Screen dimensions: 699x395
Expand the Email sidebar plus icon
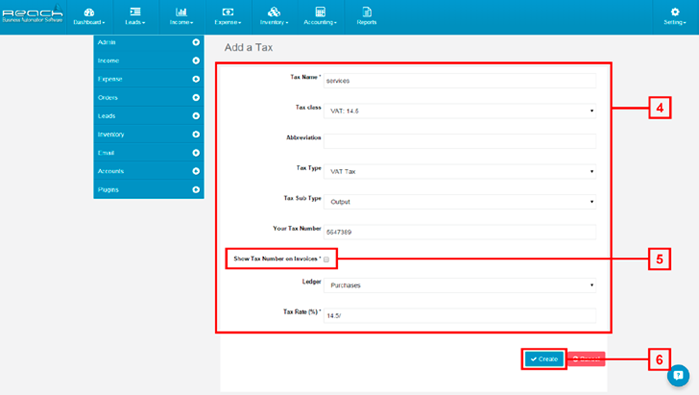(x=196, y=152)
